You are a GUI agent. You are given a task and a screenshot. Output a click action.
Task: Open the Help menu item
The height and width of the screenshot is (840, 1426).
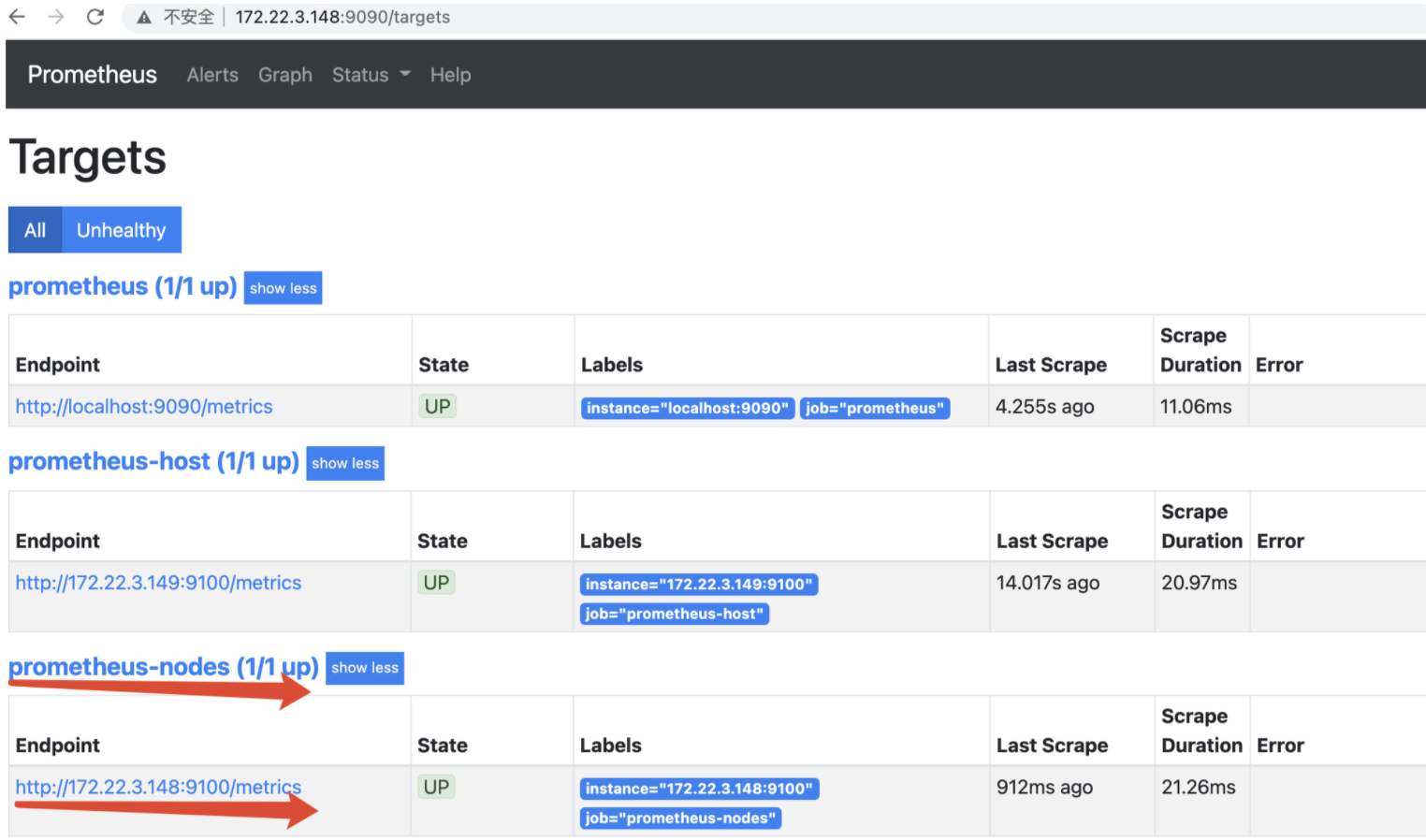tap(450, 75)
